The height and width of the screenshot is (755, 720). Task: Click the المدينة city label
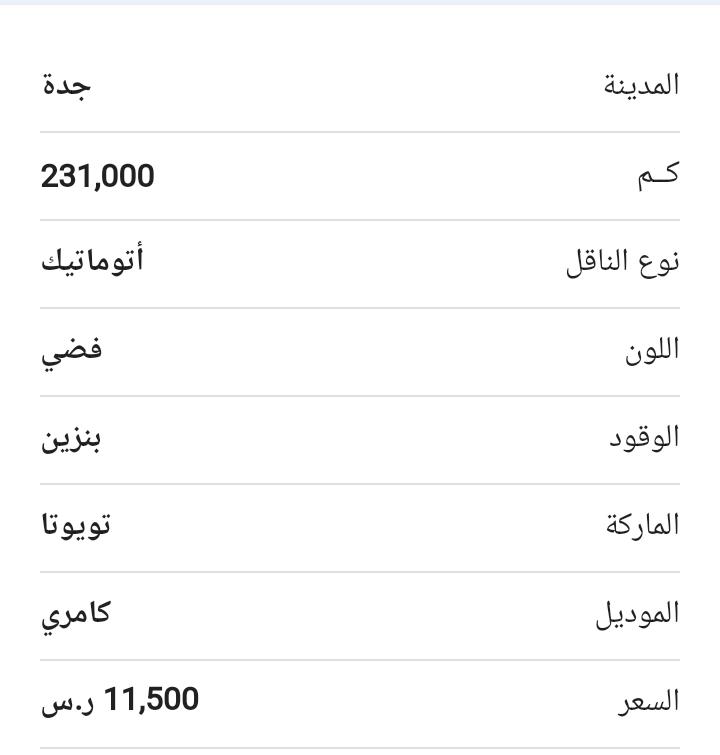click(x=641, y=85)
